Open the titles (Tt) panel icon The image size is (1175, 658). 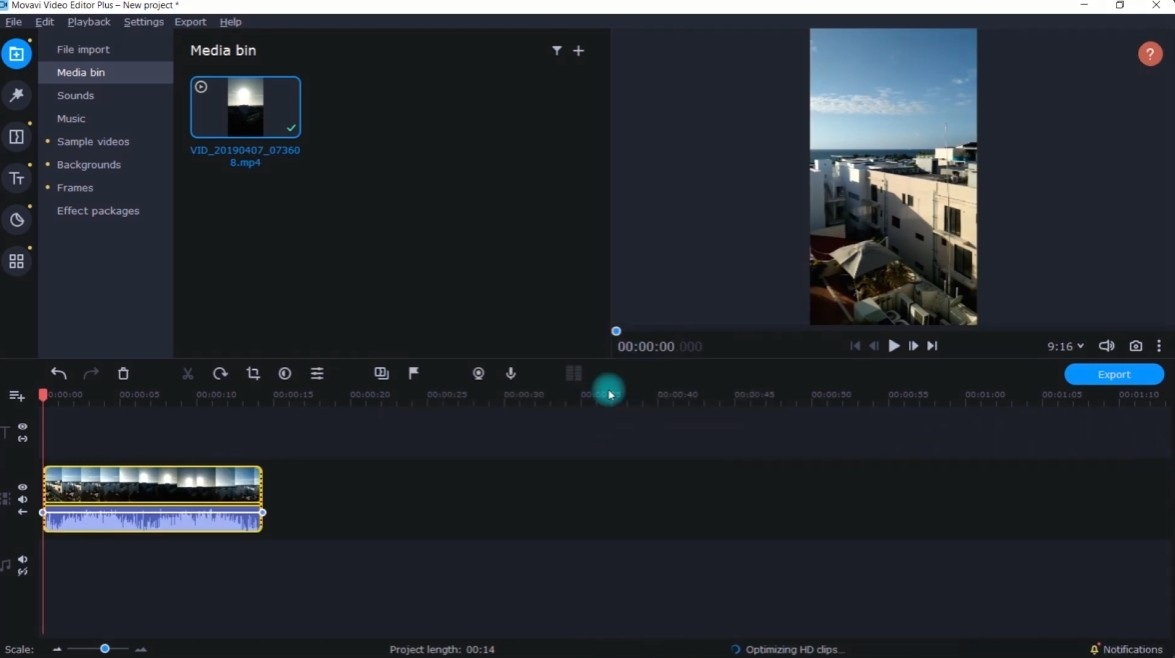click(x=16, y=178)
